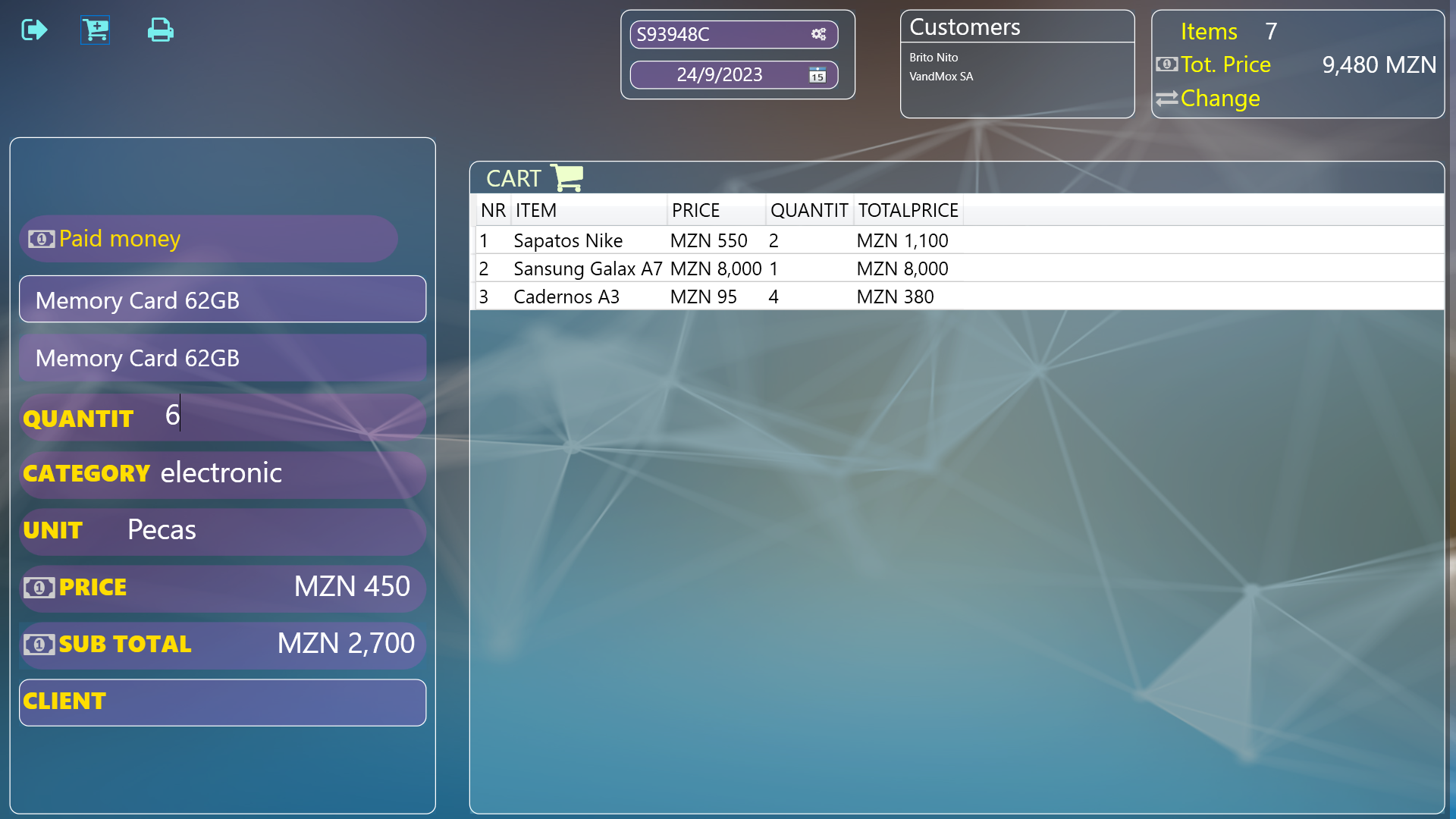Click the shopping cart icon beside CART

pos(567,177)
